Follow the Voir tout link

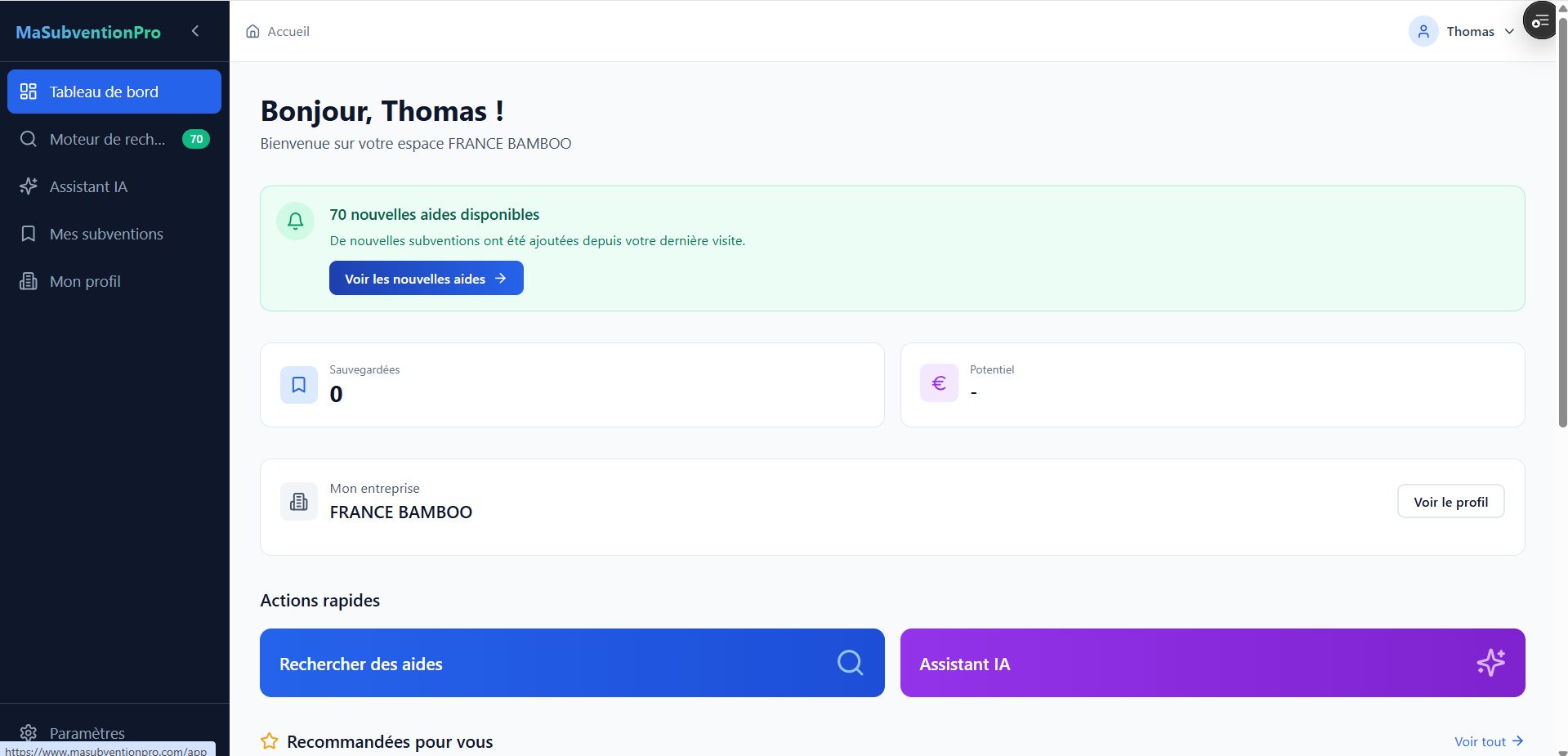(x=1489, y=741)
